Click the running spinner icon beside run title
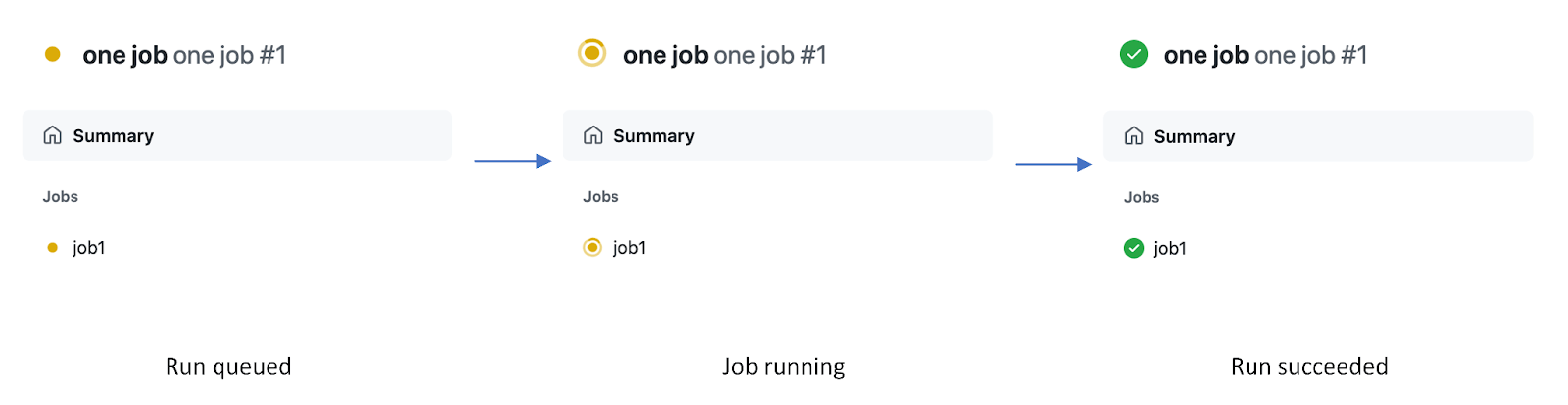 pos(592,52)
